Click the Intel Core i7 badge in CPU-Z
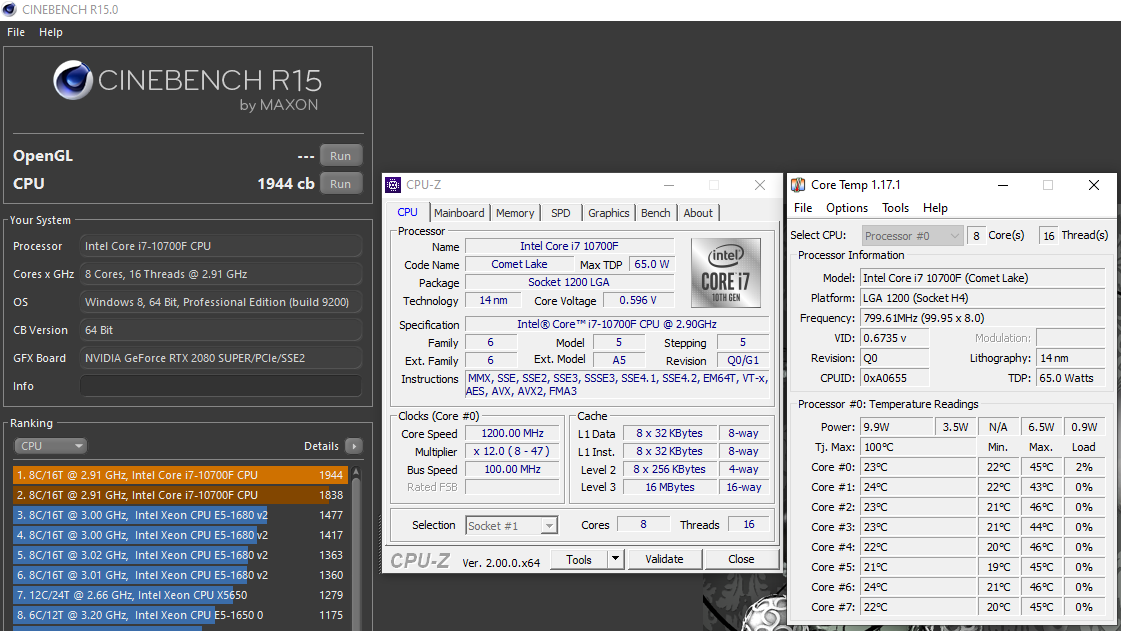This screenshot has width=1121, height=631. [725, 272]
